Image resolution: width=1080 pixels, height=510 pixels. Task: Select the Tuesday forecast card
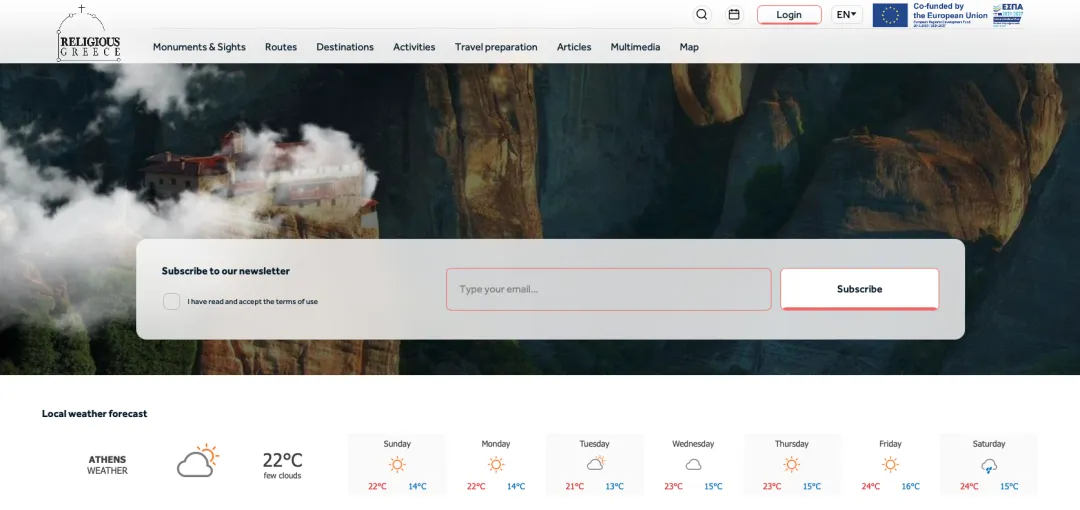595,464
